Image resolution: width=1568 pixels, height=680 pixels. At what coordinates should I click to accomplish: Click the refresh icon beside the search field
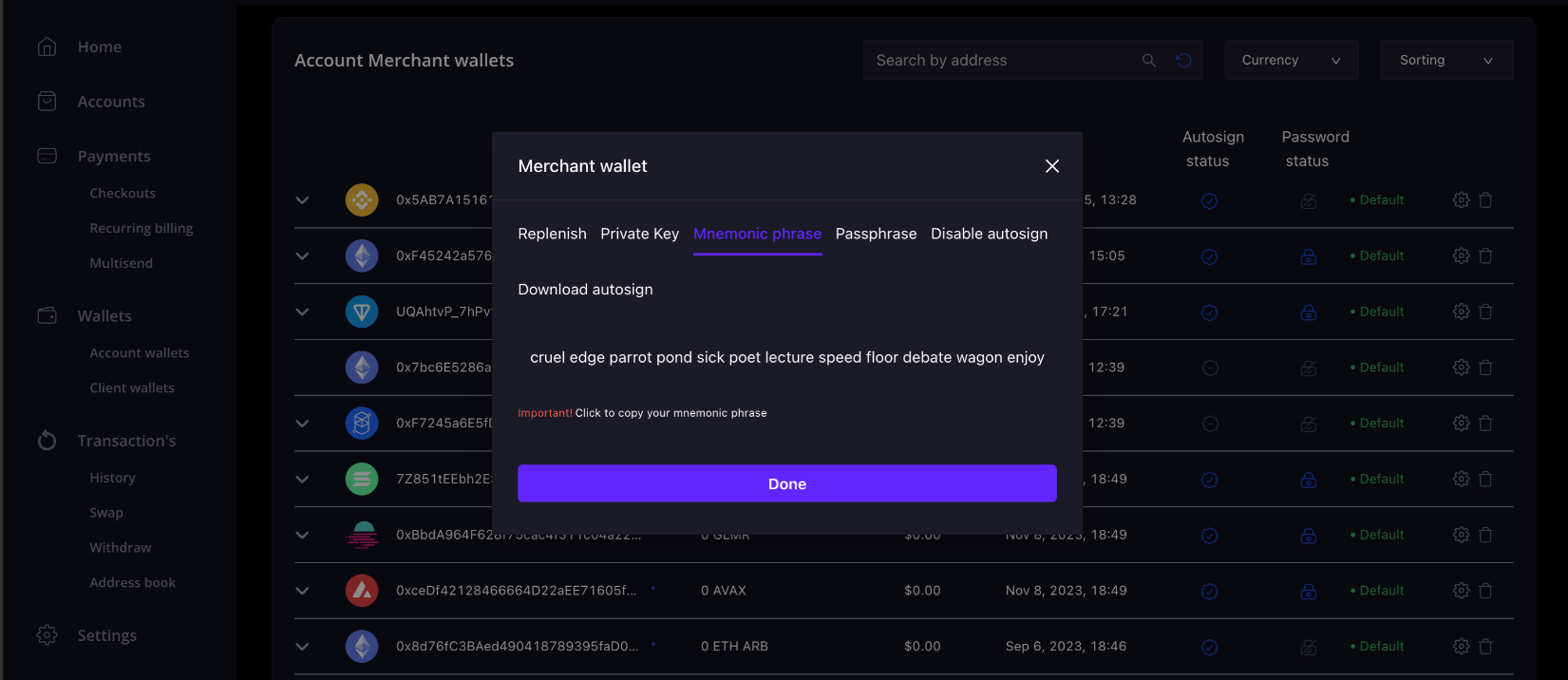pyautogui.click(x=1183, y=60)
